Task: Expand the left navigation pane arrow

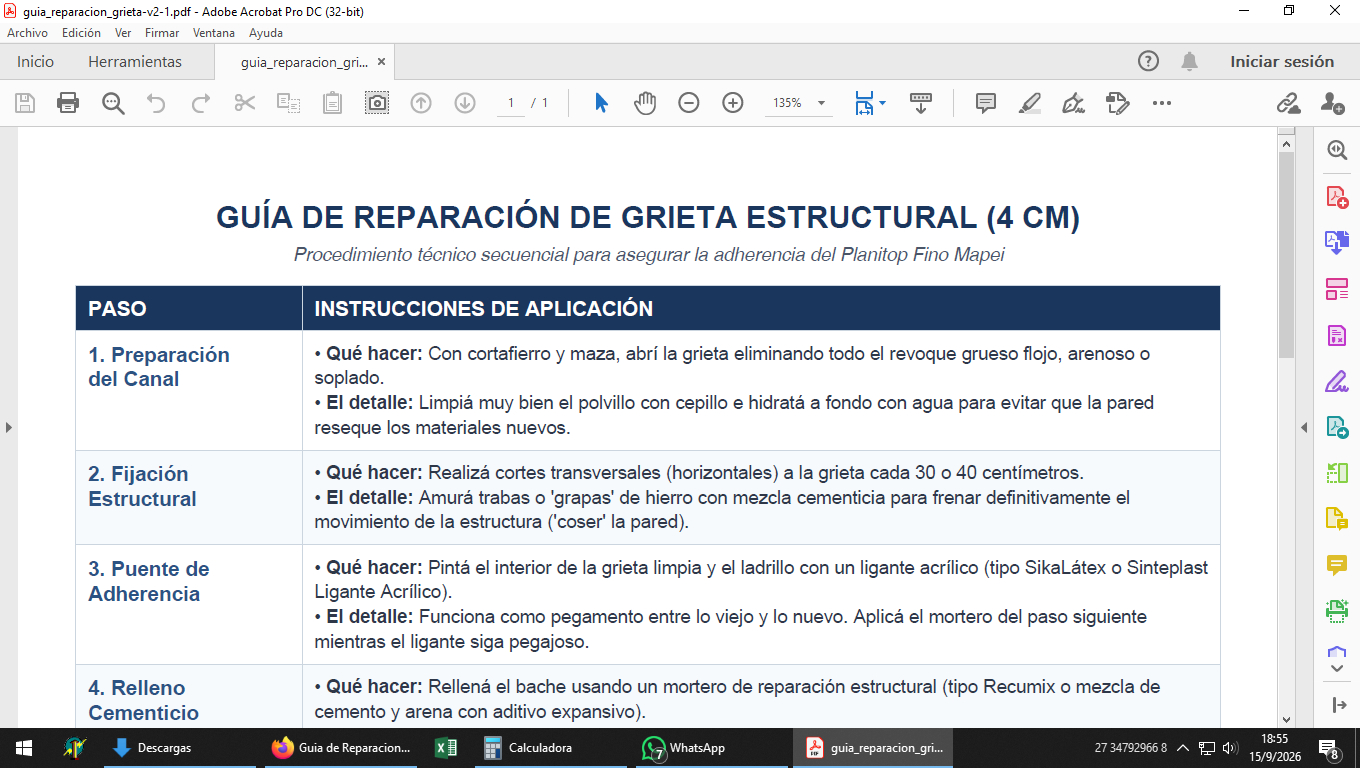Action: pyautogui.click(x=9, y=427)
